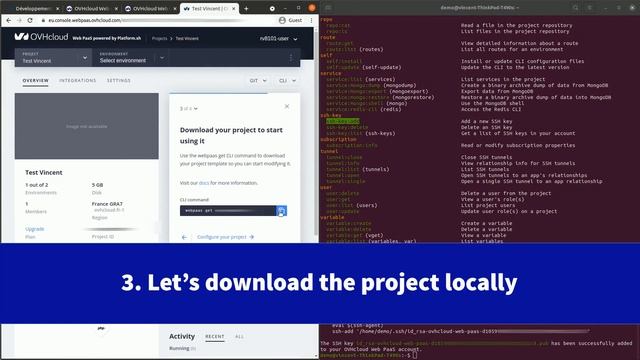
Task: Click the Chrome media control icon
Action: click(272, 8)
